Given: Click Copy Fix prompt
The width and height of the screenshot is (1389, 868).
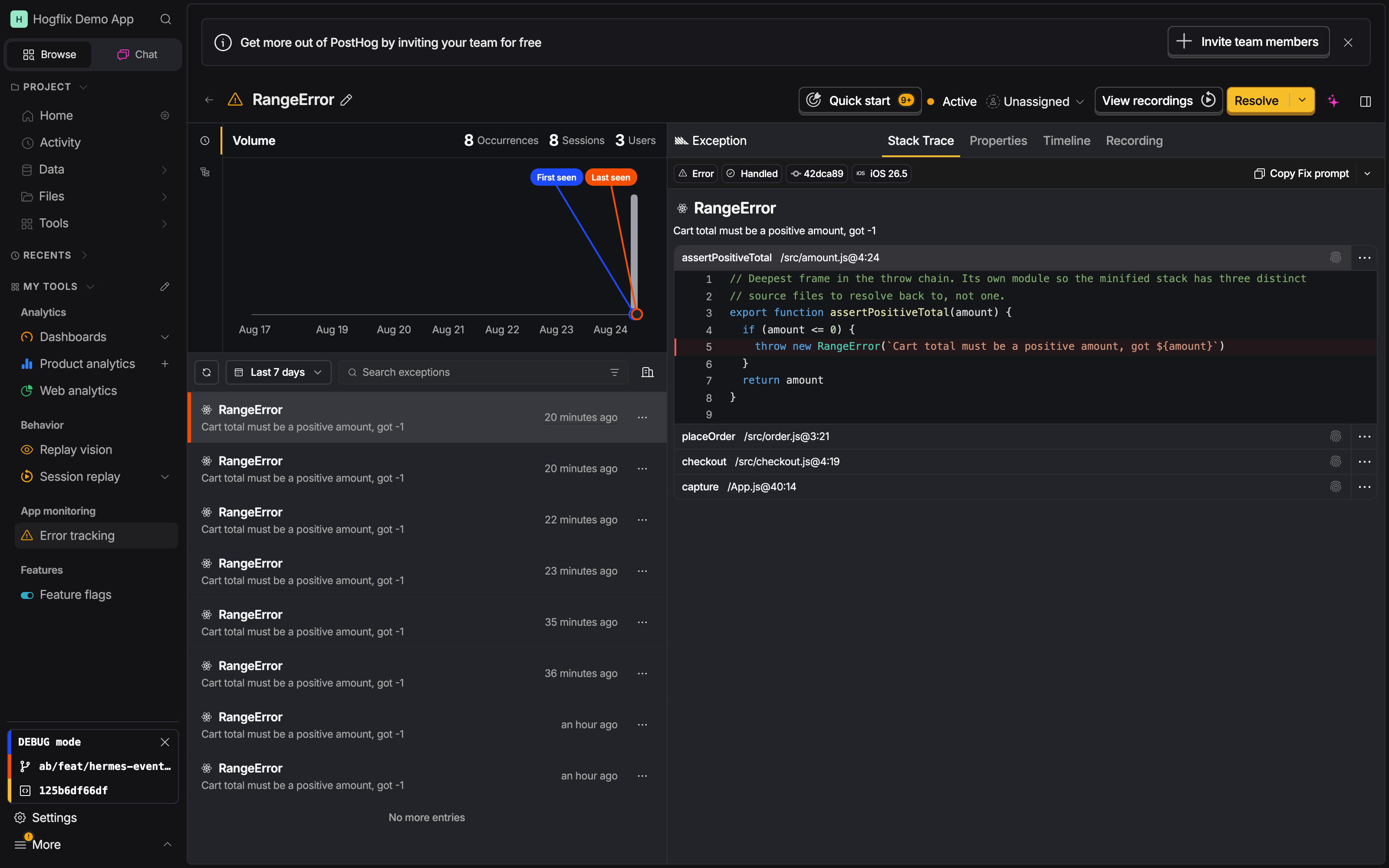Looking at the screenshot, I should click(1302, 173).
